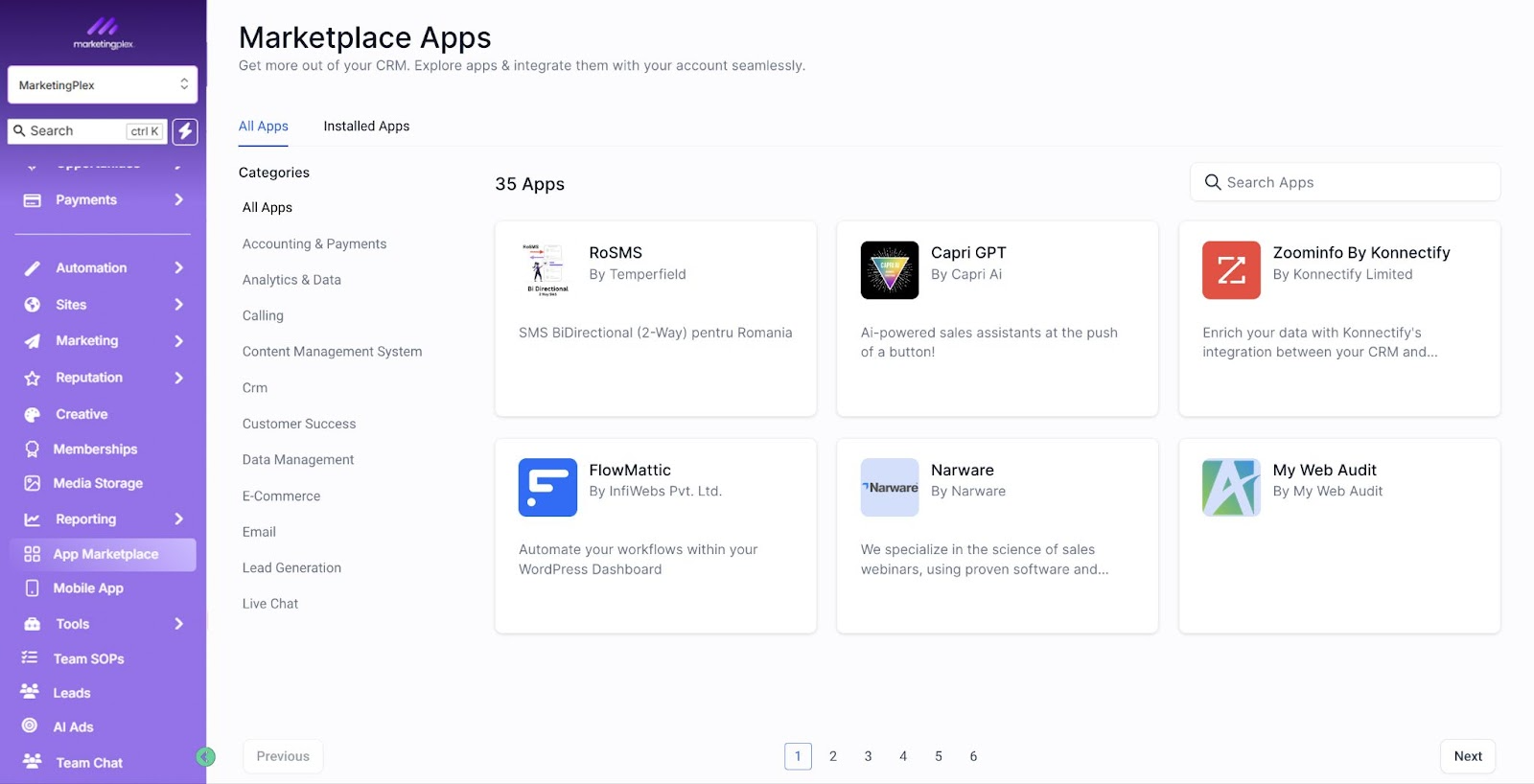This screenshot has width=1534, height=784.
Task: Expand the Tools submenu chevron
Action: (x=178, y=624)
